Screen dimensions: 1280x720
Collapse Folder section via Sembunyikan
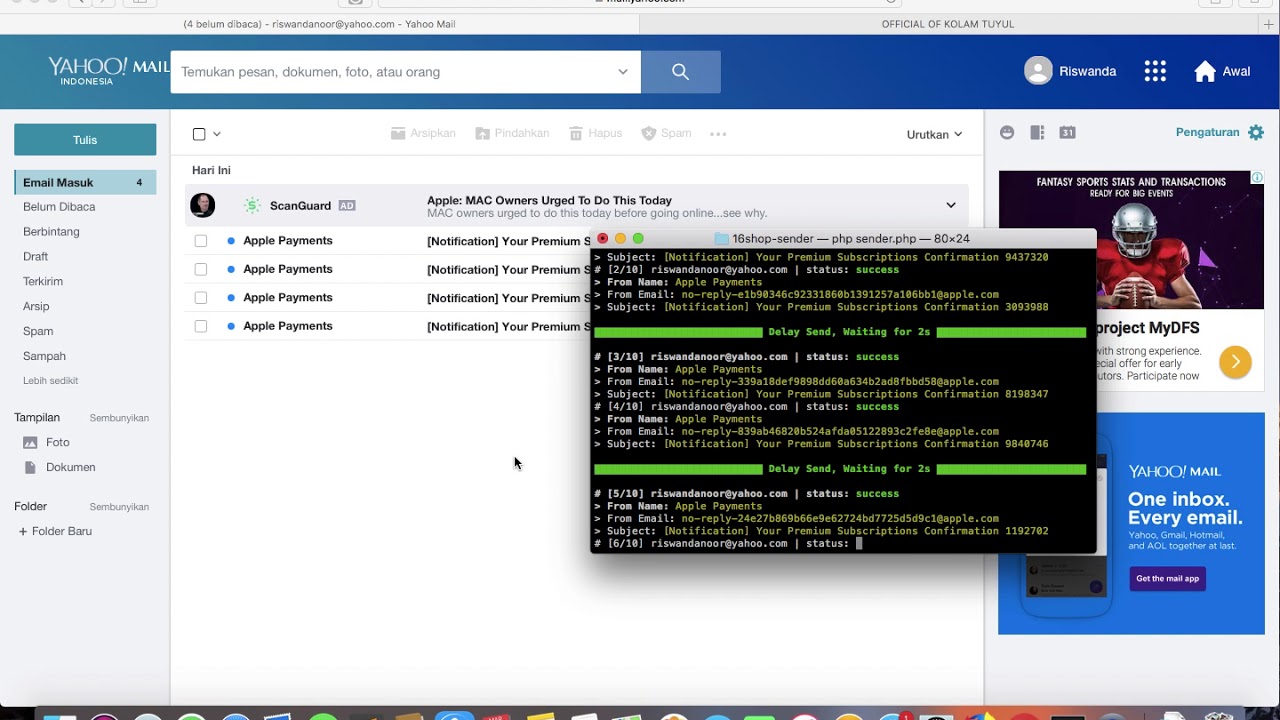[119, 507]
